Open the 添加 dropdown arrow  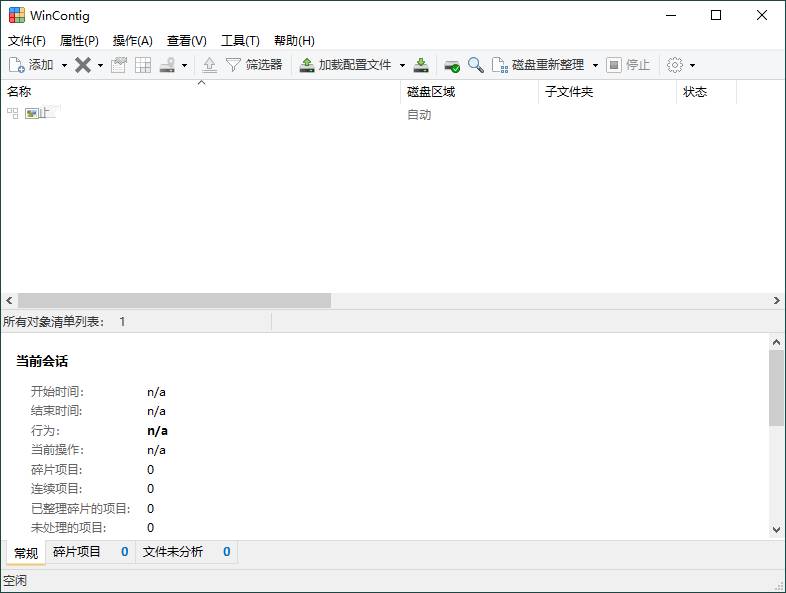point(64,65)
